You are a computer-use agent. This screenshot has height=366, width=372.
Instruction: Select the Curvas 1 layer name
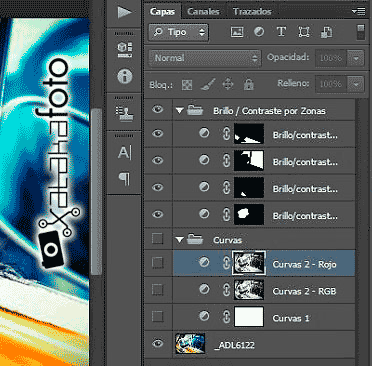(291, 318)
